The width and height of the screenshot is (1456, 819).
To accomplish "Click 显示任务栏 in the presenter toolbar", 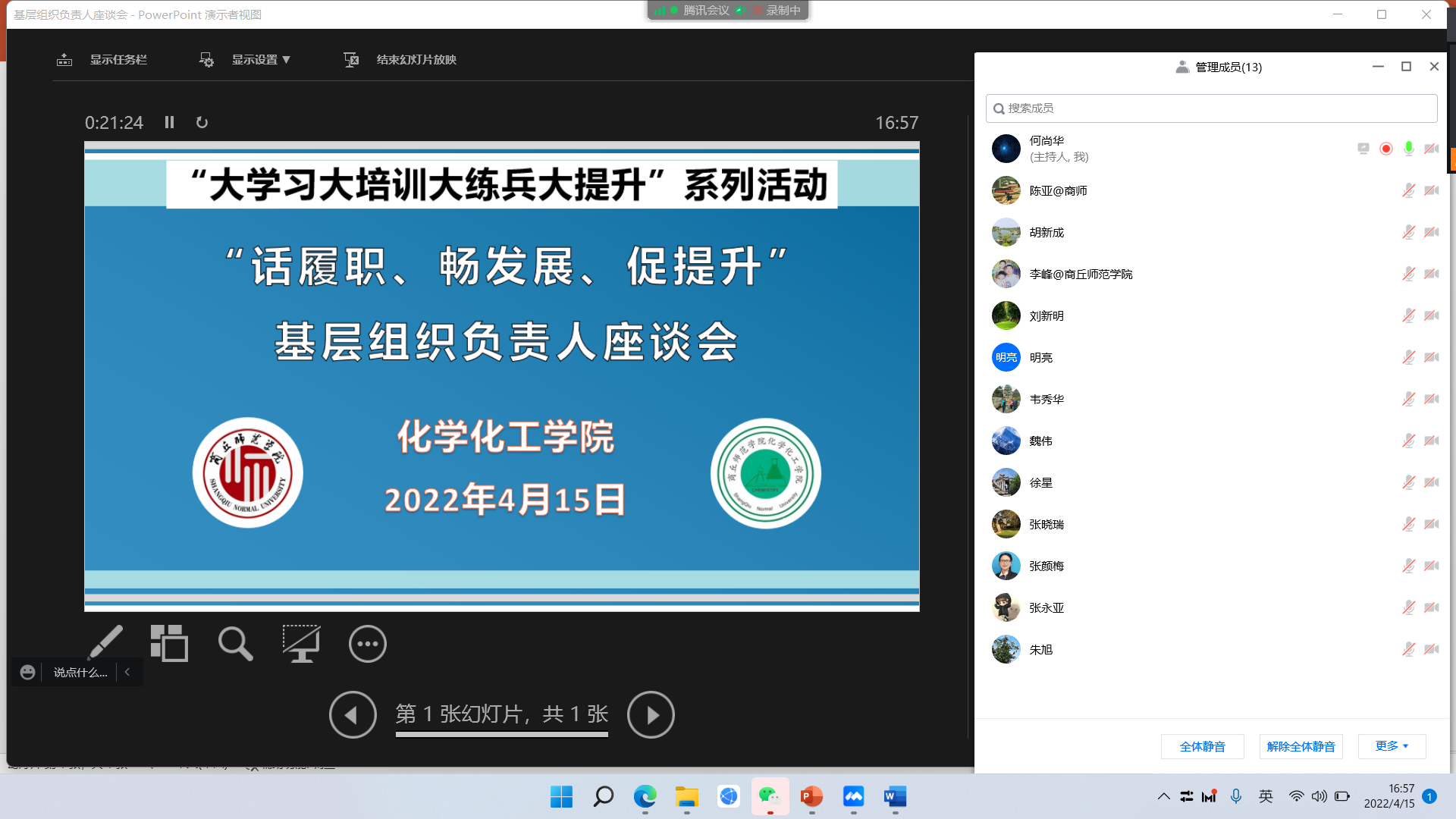I will pos(118,60).
